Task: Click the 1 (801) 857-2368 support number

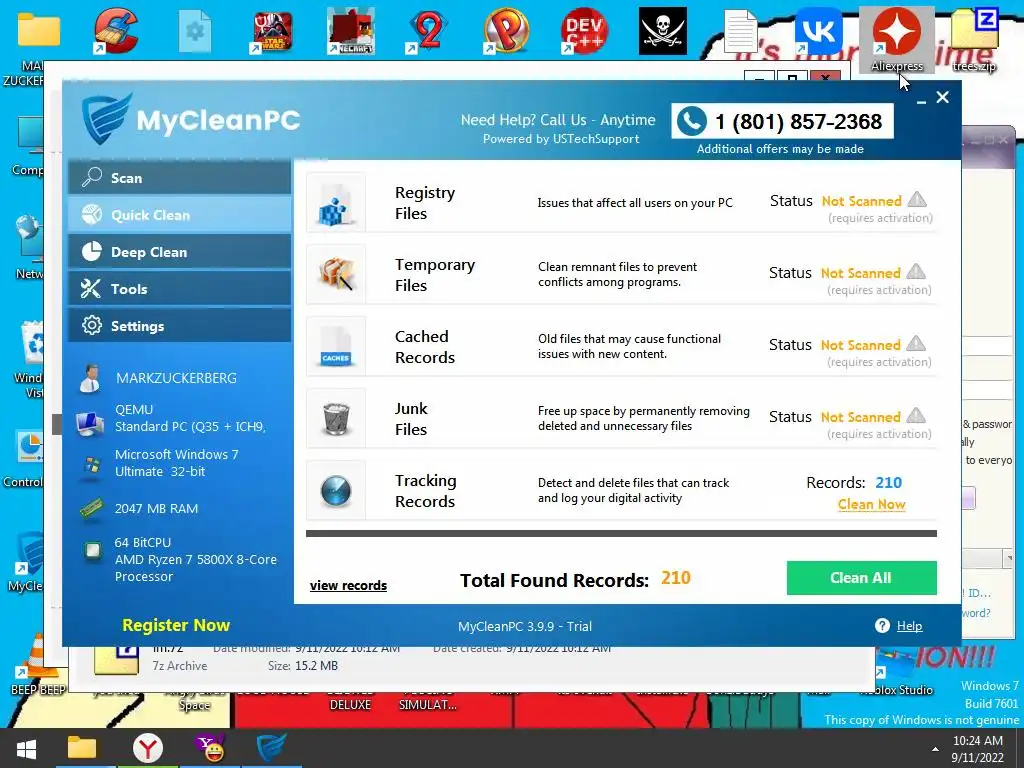Action: pyautogui.click(x=798, y=121)
